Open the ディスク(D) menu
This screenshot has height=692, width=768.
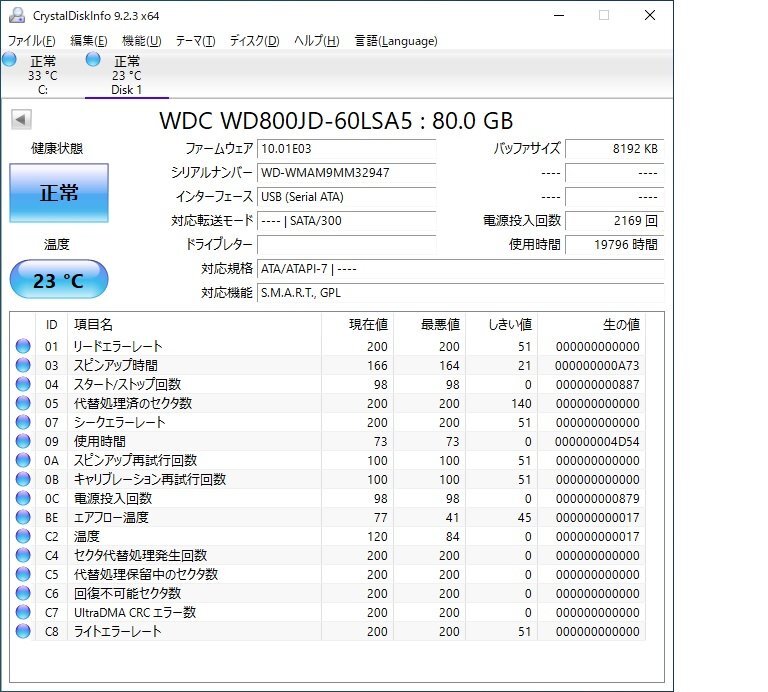point(255,41)
